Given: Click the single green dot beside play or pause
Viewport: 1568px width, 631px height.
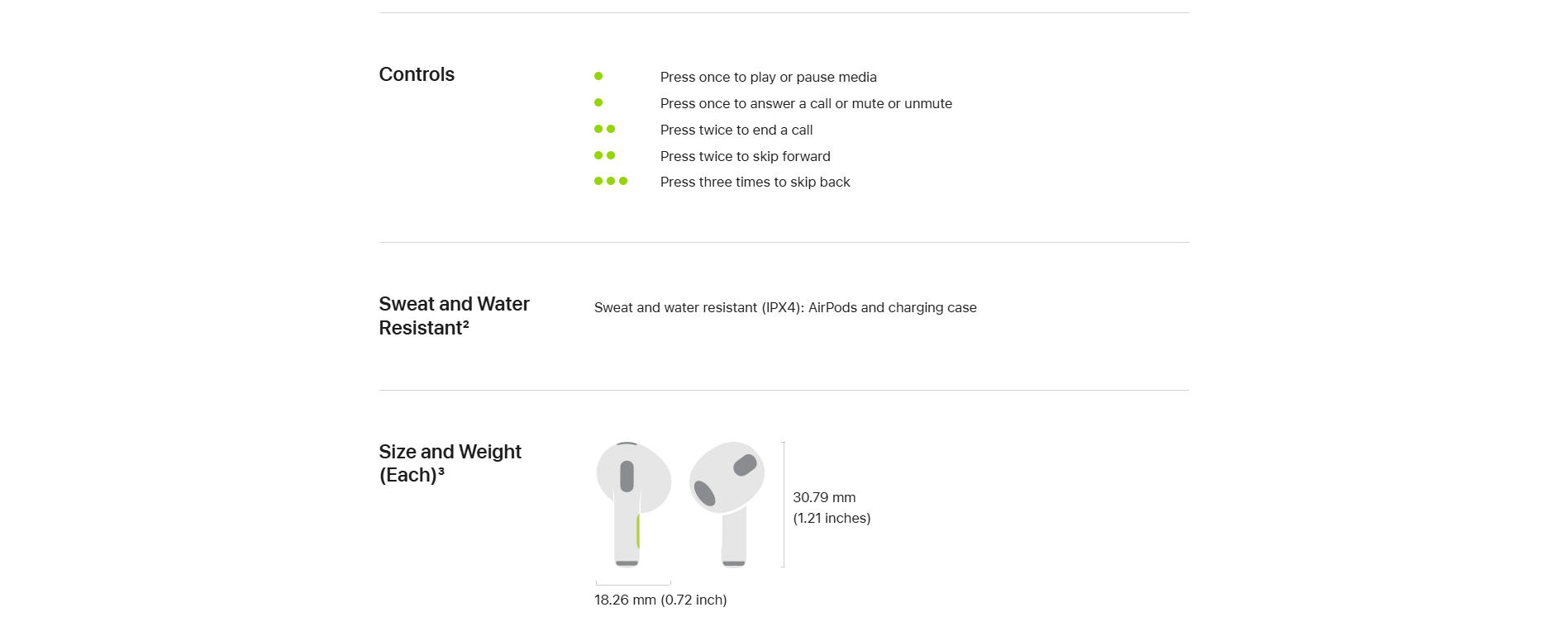Looking at the screenshot, I should coord(598,76).
